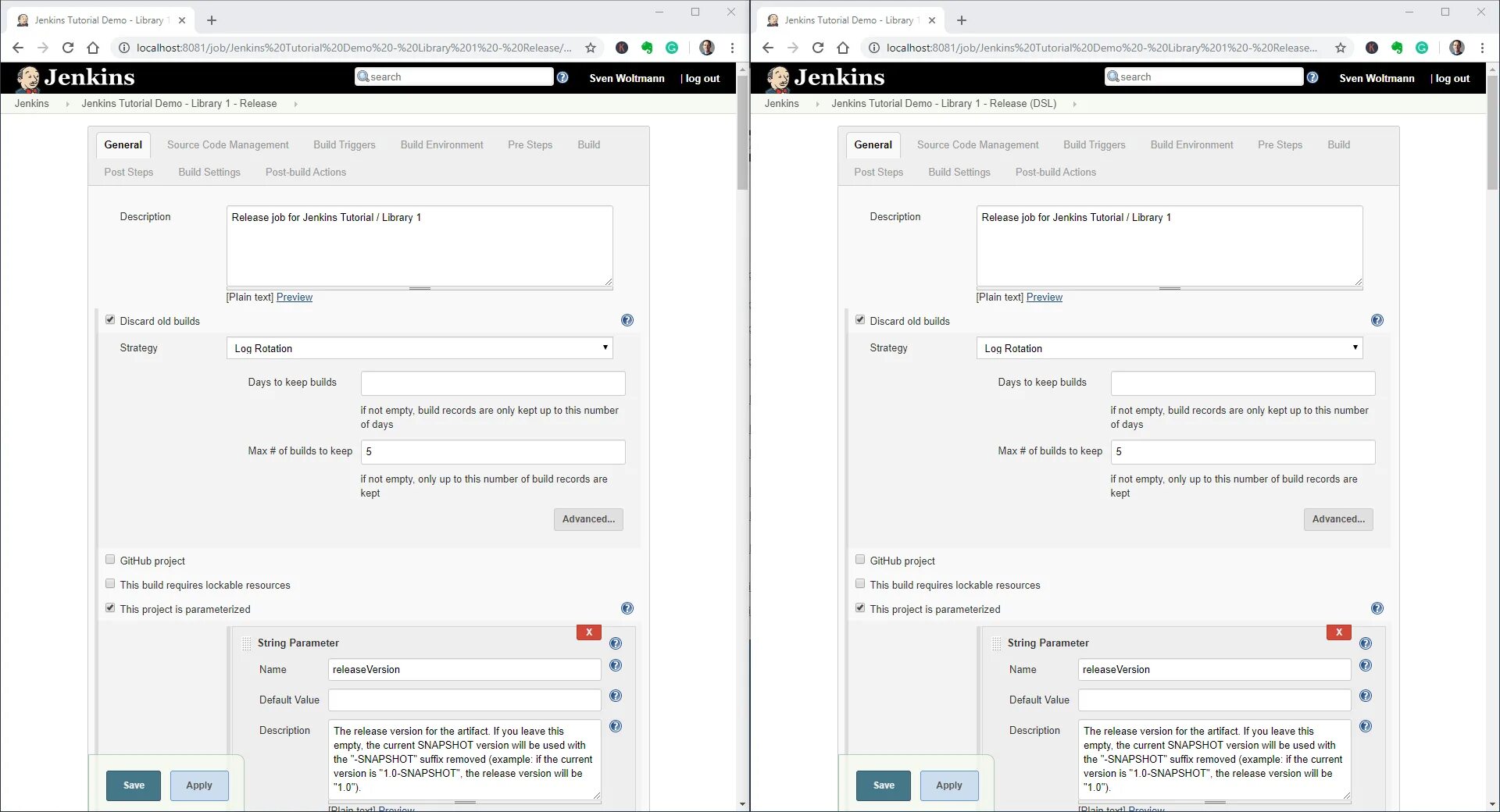Viewport: 1500px width, 812px height.
Task: Click the help circle beside the search box
Action: coord(563,77)
